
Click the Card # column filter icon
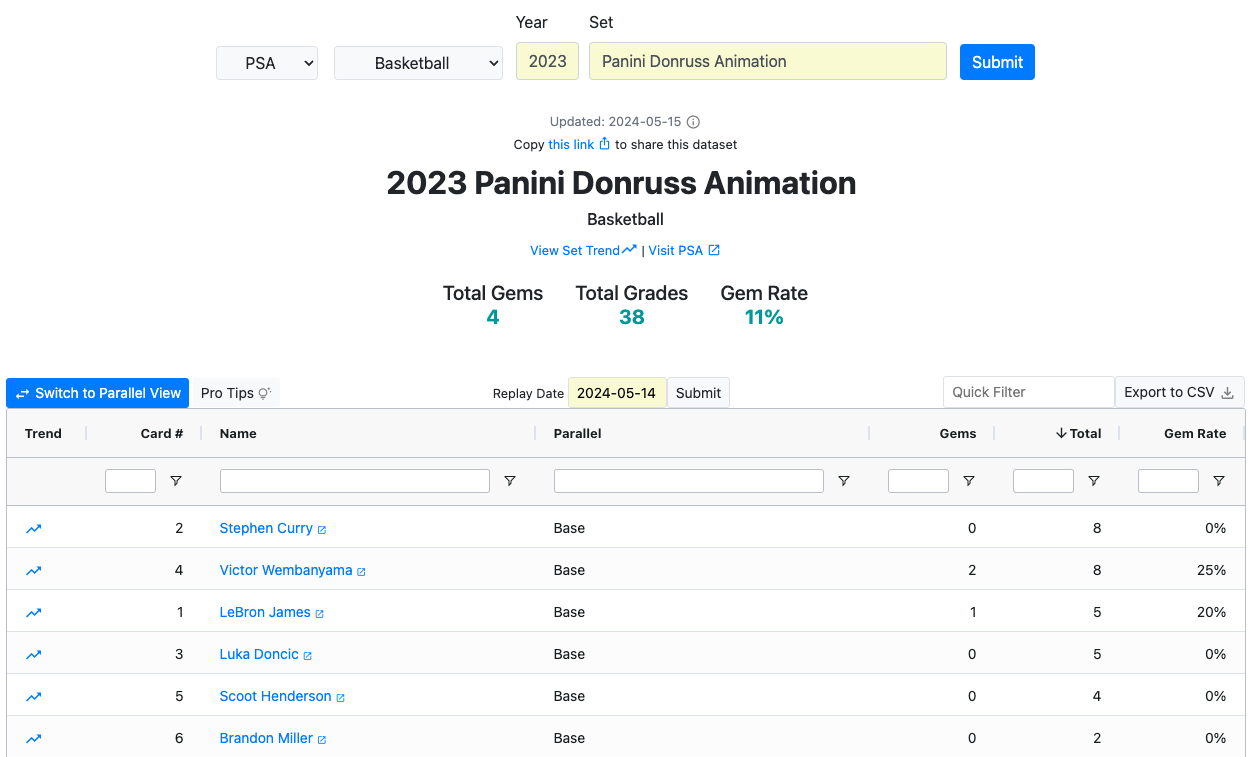tap(176, 481)
